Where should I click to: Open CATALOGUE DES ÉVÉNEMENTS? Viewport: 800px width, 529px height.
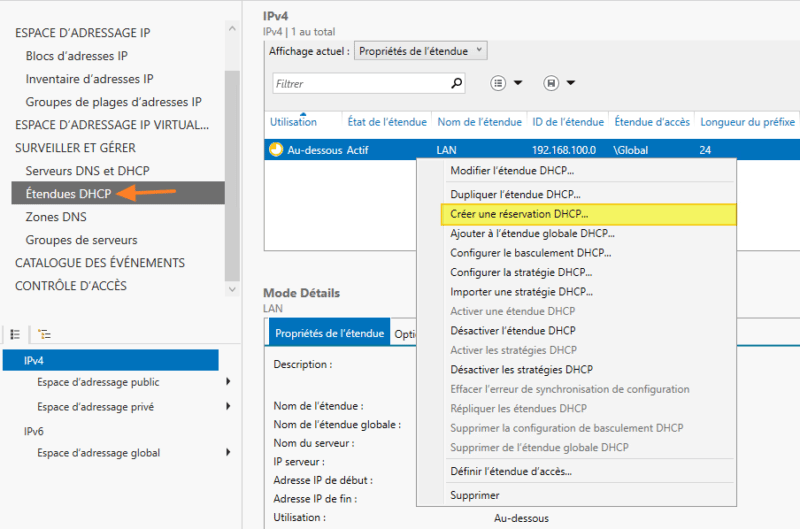pos(100,263)
